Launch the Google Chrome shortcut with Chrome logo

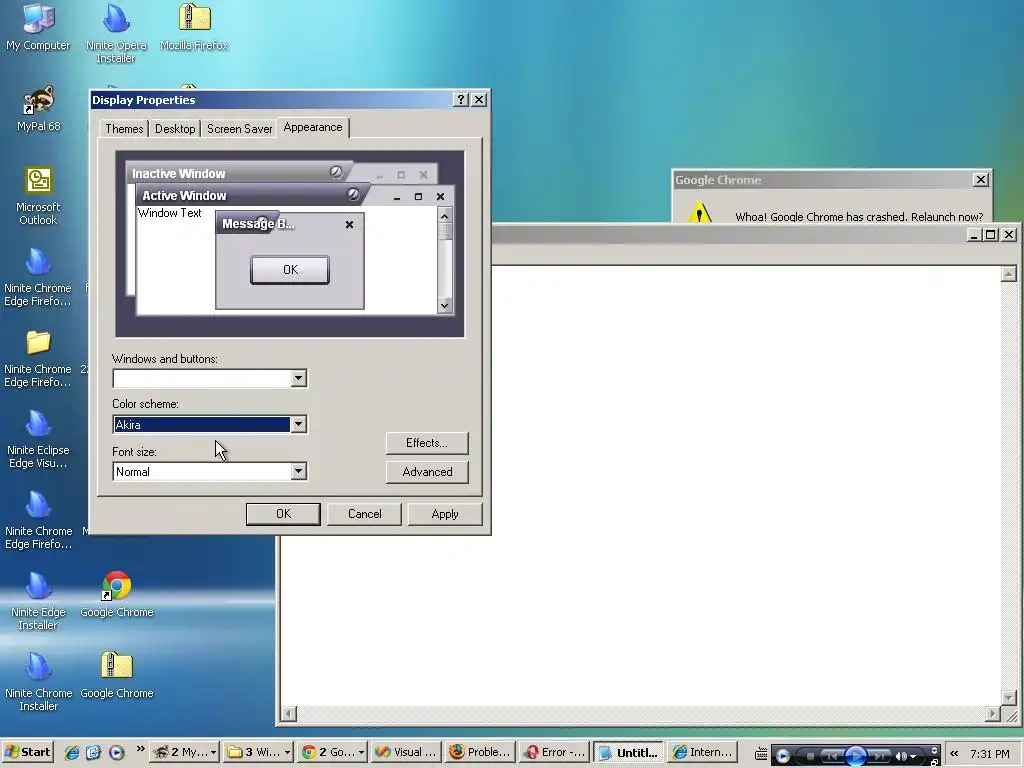click(117, 594)
